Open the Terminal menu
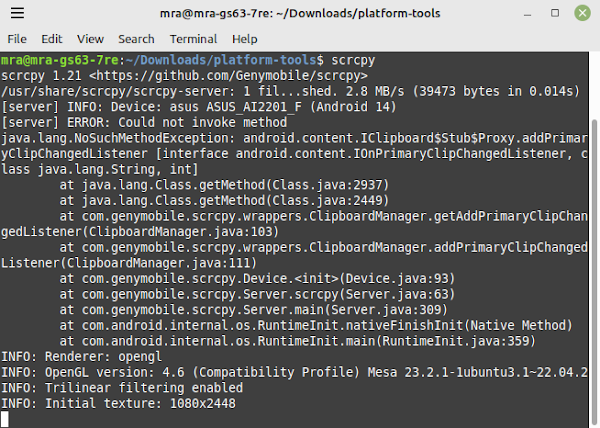Image resolution: width=600 pixels, height=428 pixels. coord(193,39)
